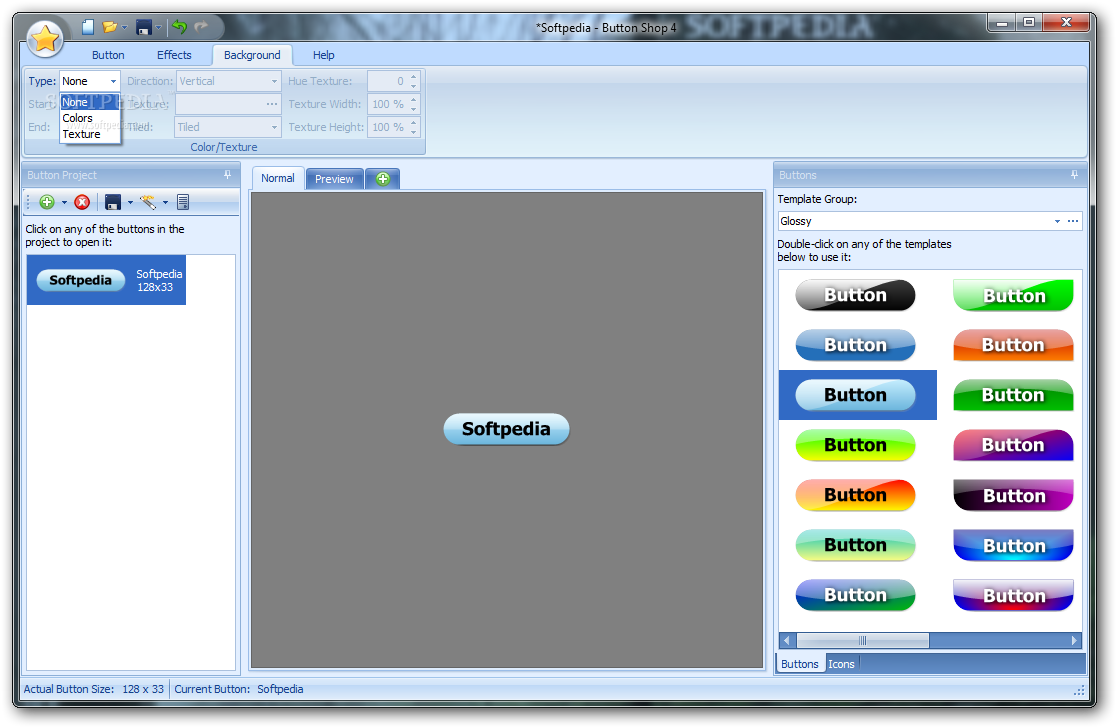Switch to the Normal state tab
Viewport: 1117px width, 728px height.
278,178
